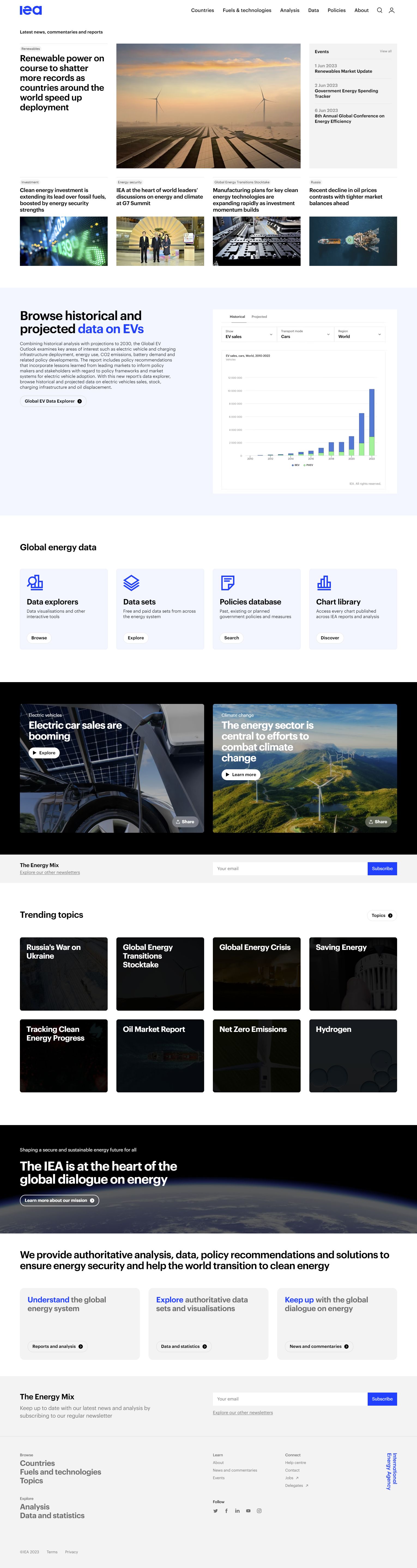Switch to the Historical chart tab
Image resolution: width=417 pixels, height=1568 pixels.
point(237,317)
